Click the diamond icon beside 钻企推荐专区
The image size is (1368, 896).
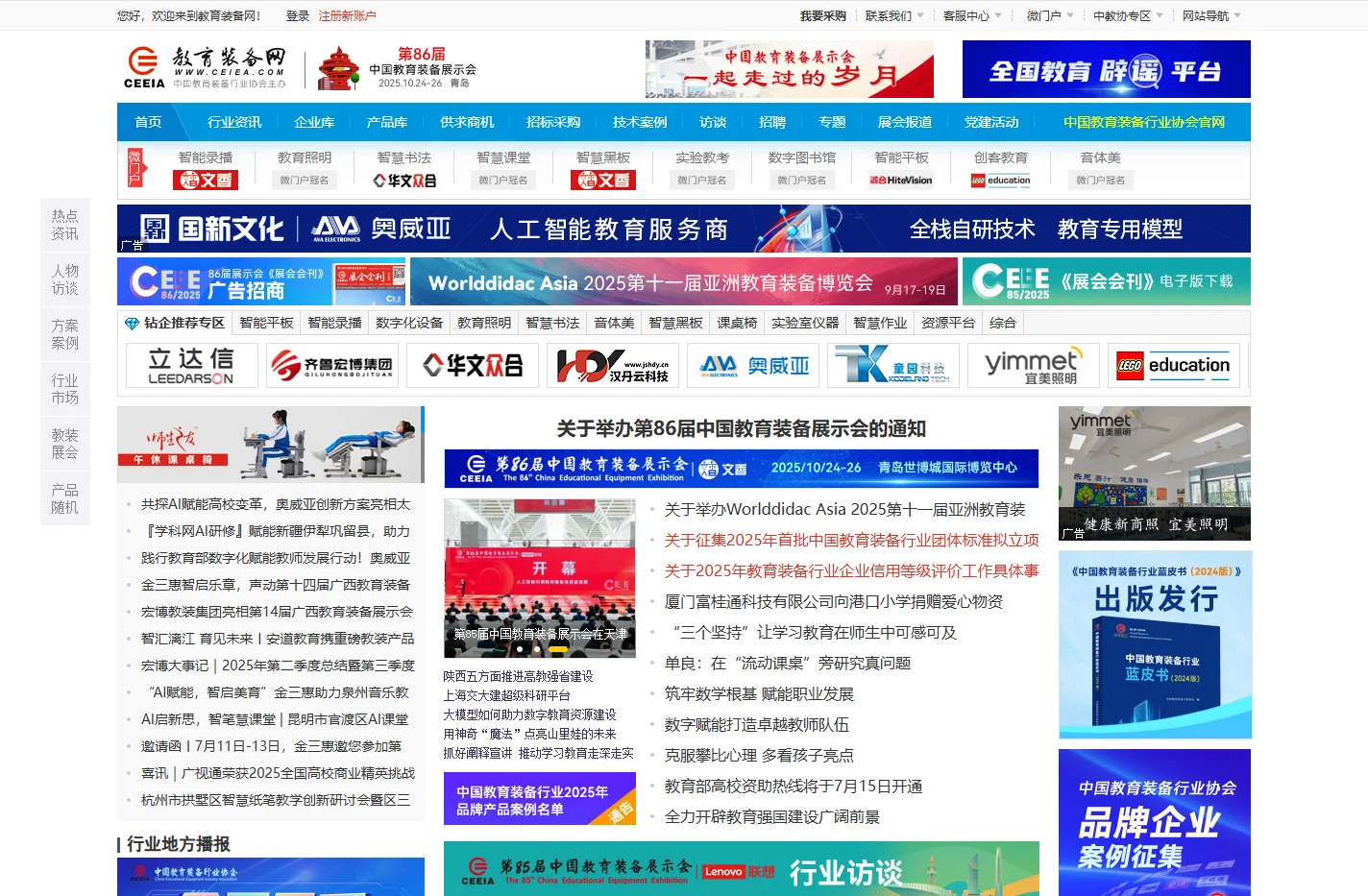click(x=132, y=324)
